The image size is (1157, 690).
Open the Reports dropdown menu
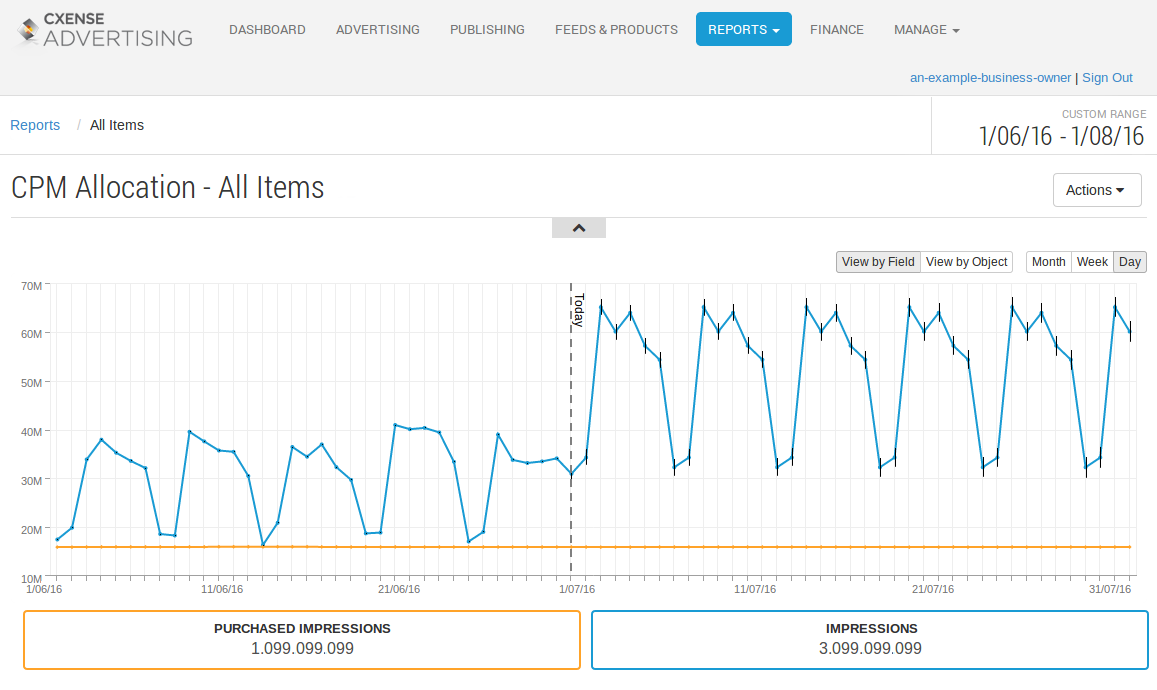click(x=743, y=30)
